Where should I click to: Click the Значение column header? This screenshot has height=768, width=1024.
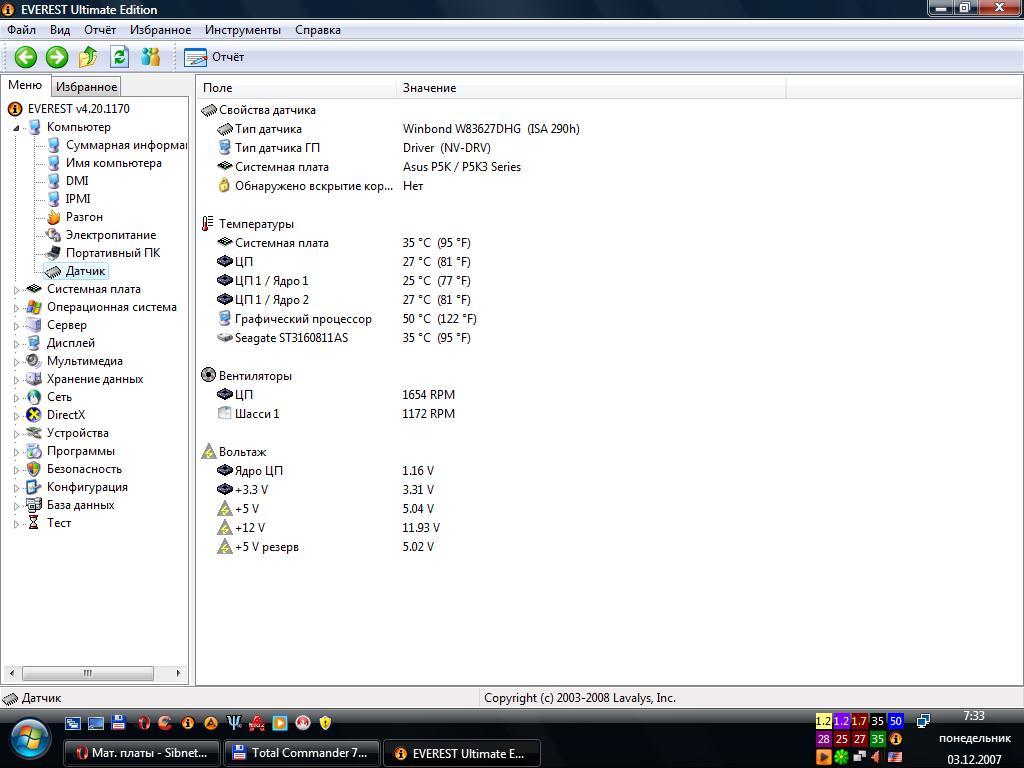tap(591, 88)
